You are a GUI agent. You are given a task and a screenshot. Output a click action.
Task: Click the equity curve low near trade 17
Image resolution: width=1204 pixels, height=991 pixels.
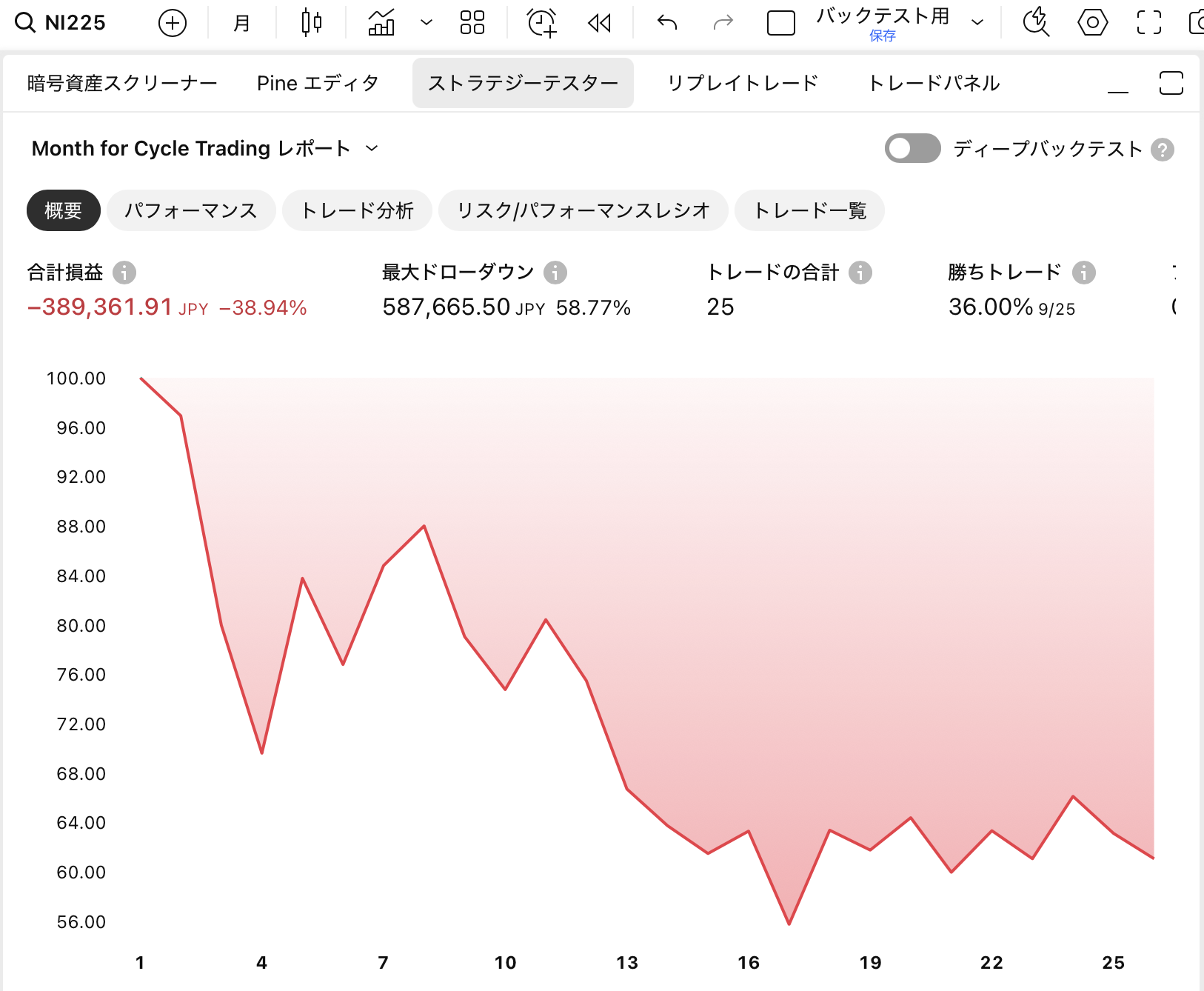tap(789, 923)
